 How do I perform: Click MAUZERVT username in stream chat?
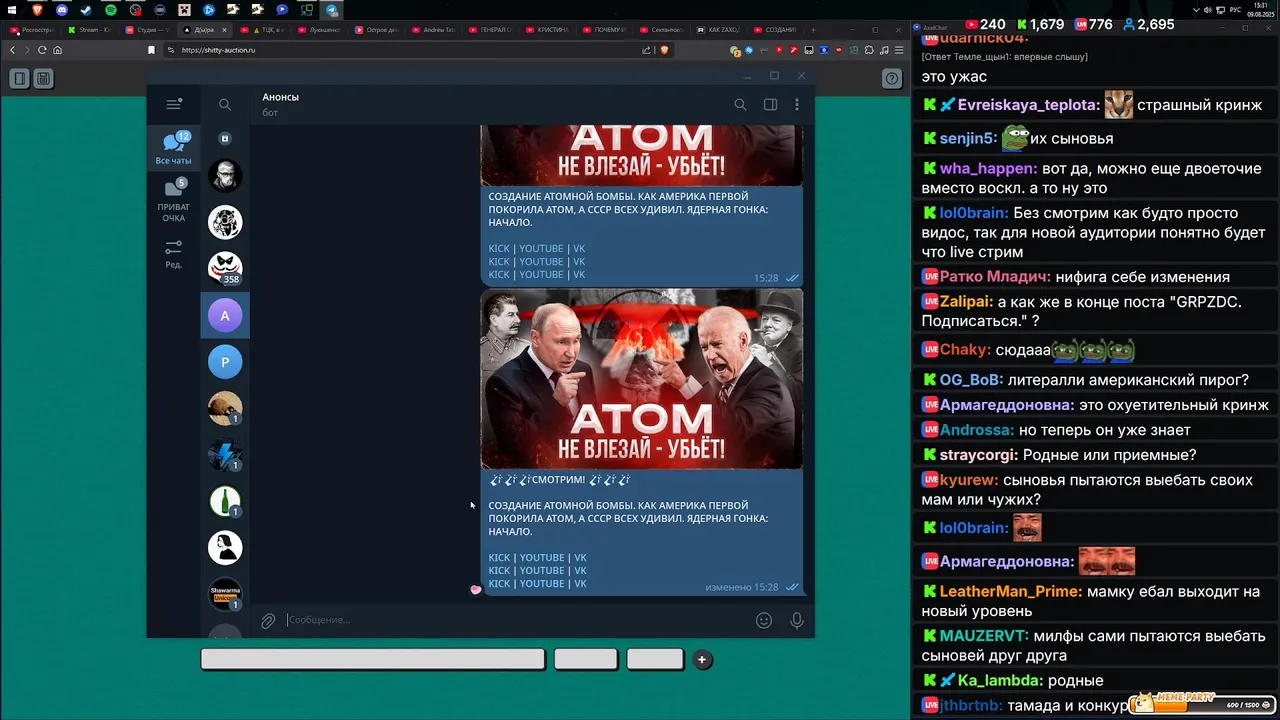[x=984, y=636]
